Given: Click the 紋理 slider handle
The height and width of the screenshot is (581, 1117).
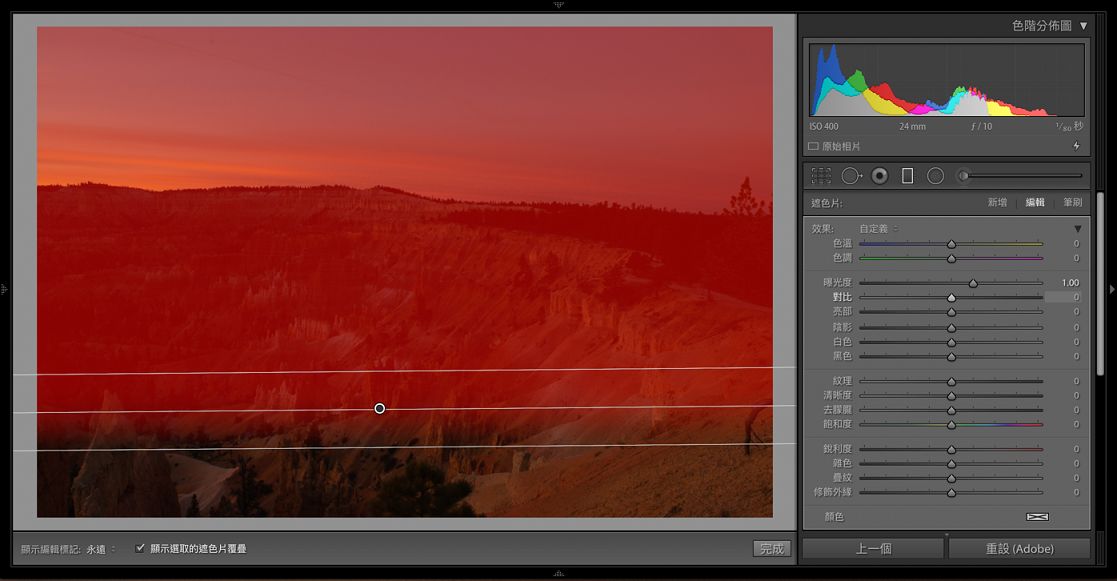Looking at the screenshot, I should click(x=951, y=382).
